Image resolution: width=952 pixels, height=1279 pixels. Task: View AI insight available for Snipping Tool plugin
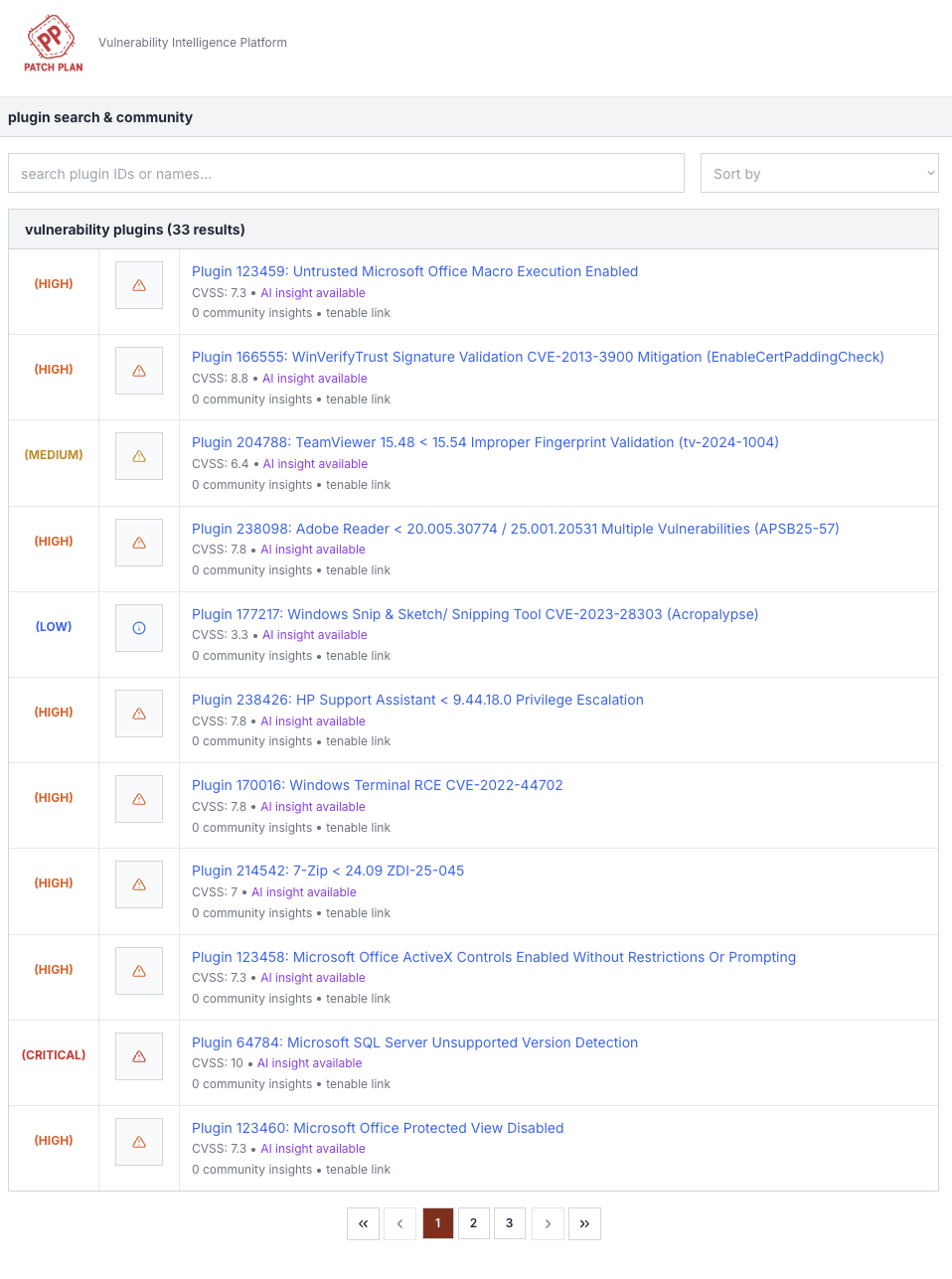pos(315,635)
